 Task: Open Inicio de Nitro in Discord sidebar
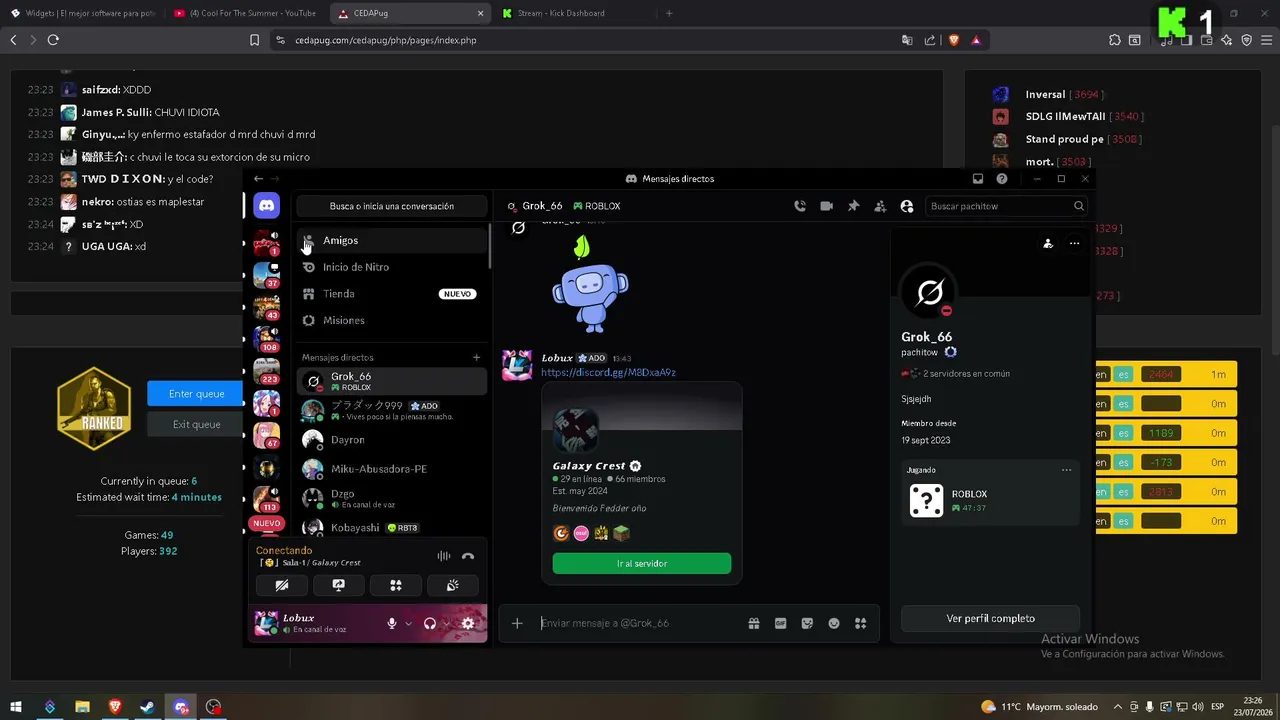[x=392, y=267]
